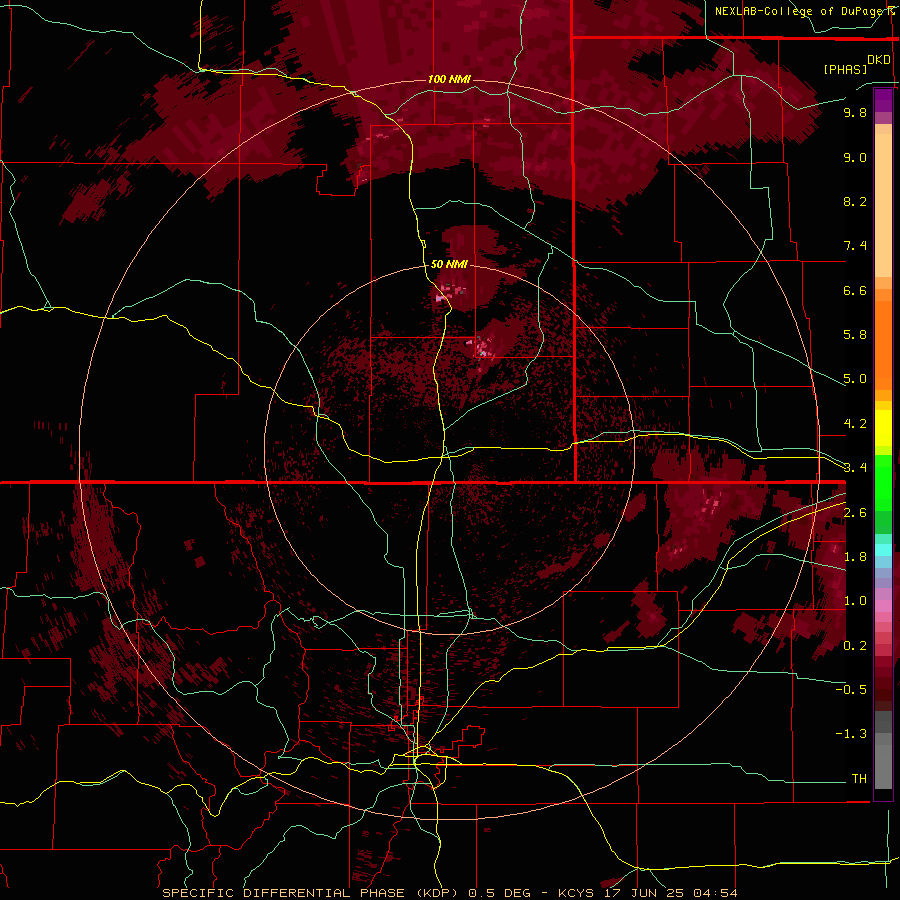Click the "100 NMI" range ring label
The height and width of the screenshot is (900, 900).
coord(449,79)
